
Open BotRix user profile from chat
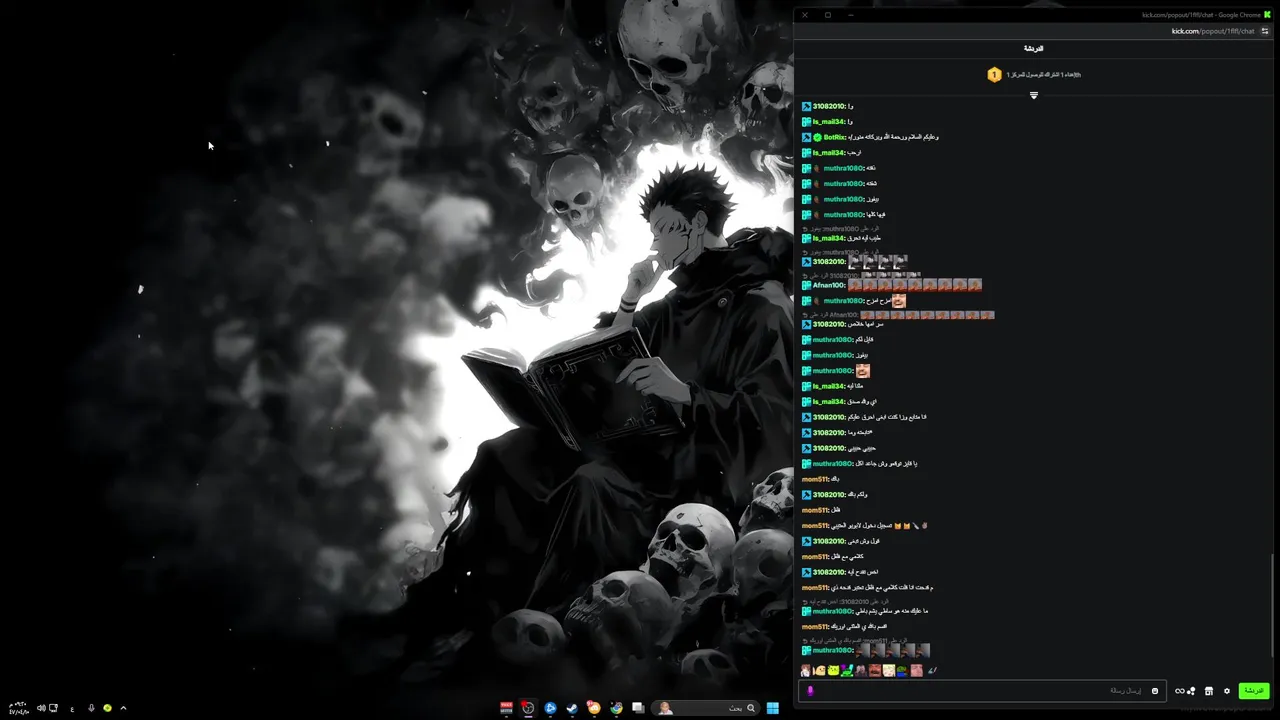[833, 137]
